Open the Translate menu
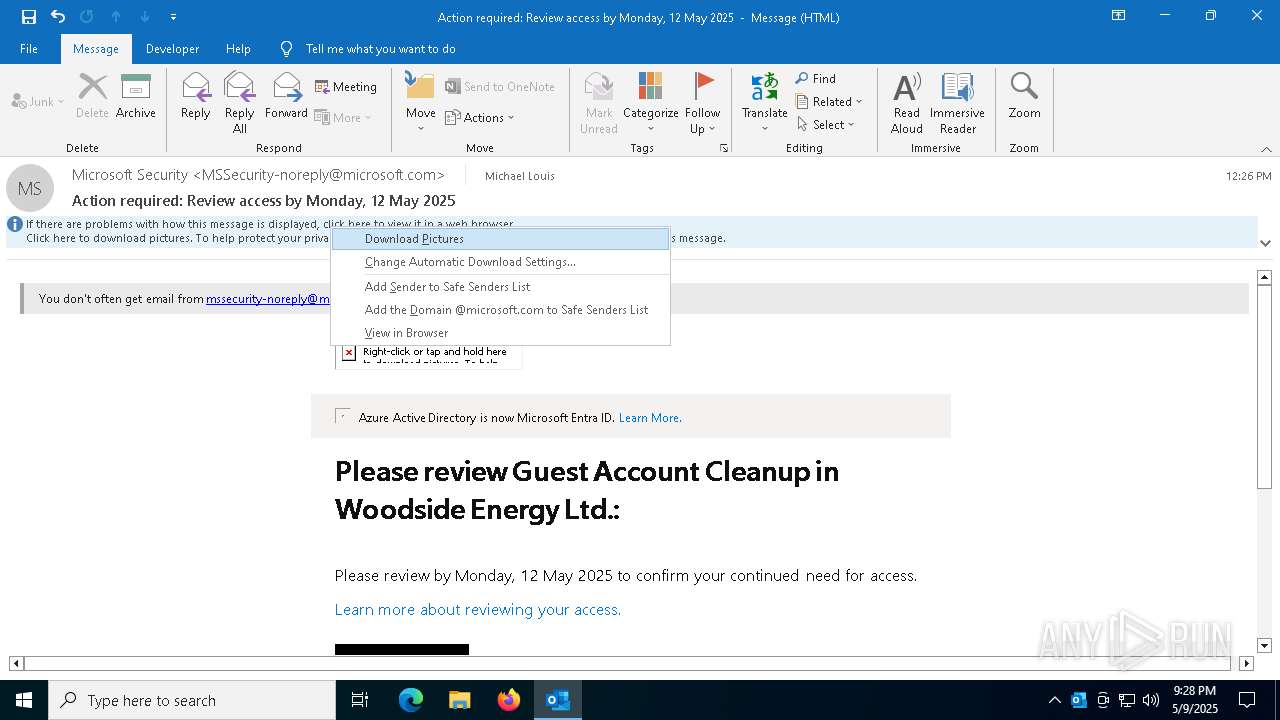Screen dimensions: 1280x720 click(x=765, y=103)
